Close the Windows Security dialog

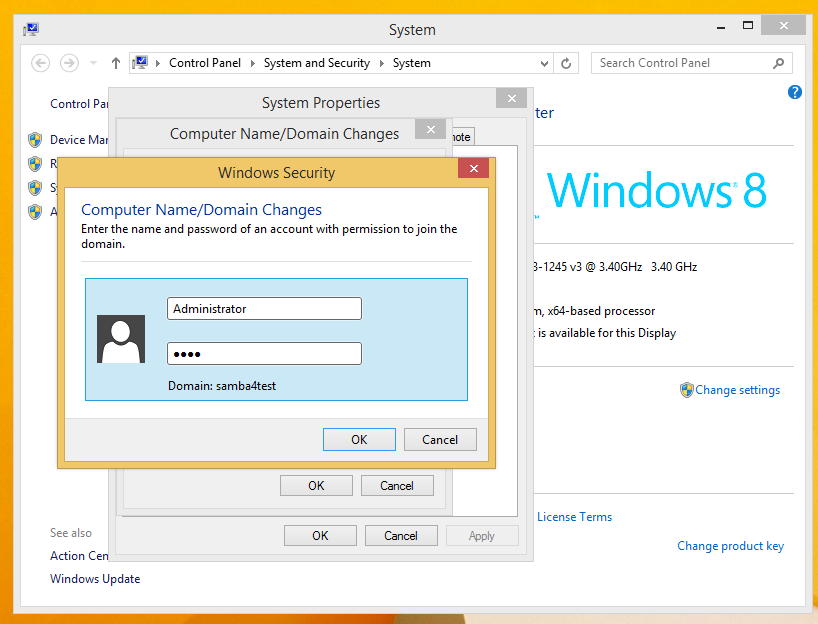click(474, 168)
